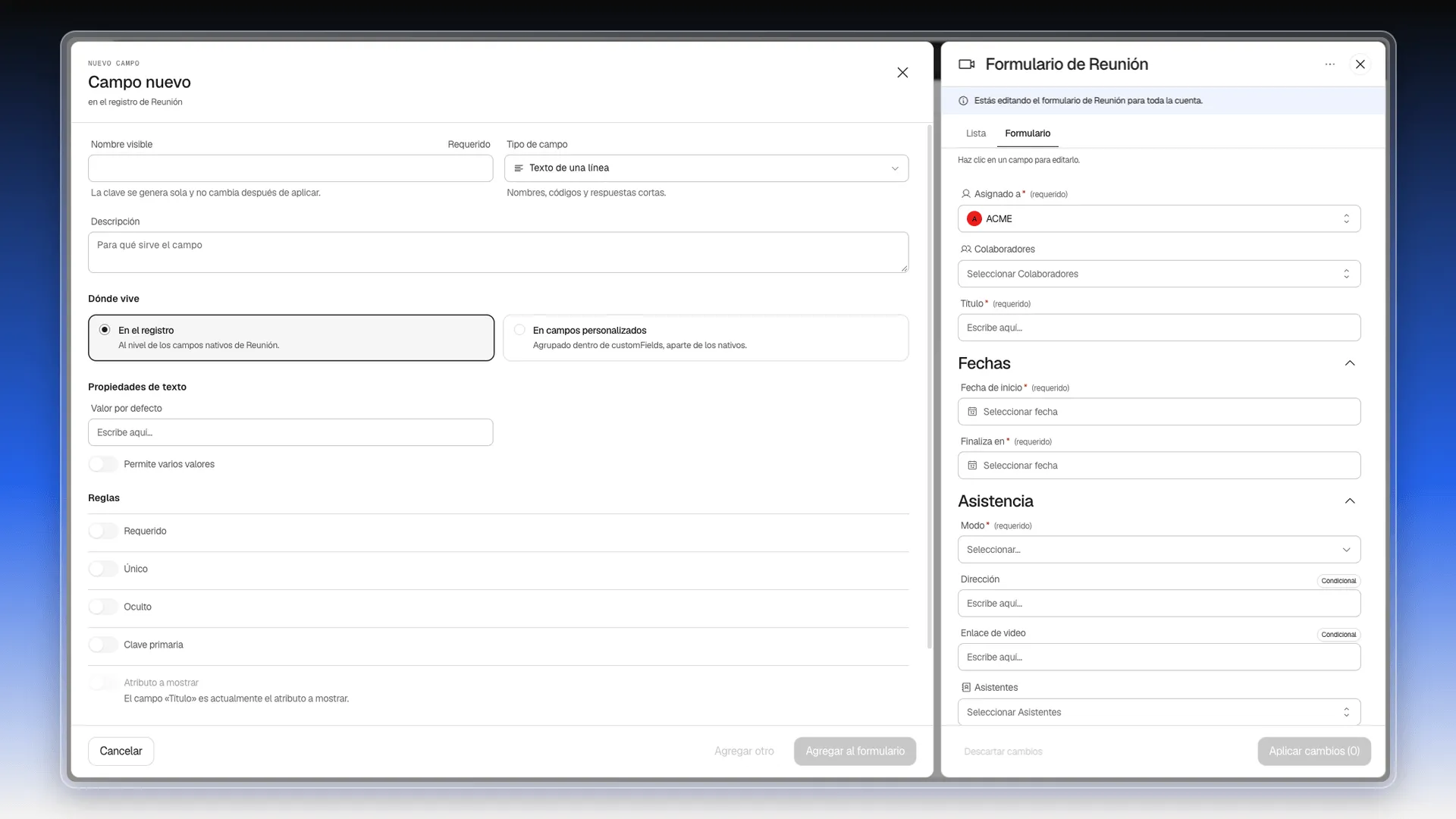Click the Cancelar button
The width and height of the screenshot is (1456, 819).
point(121,752)
